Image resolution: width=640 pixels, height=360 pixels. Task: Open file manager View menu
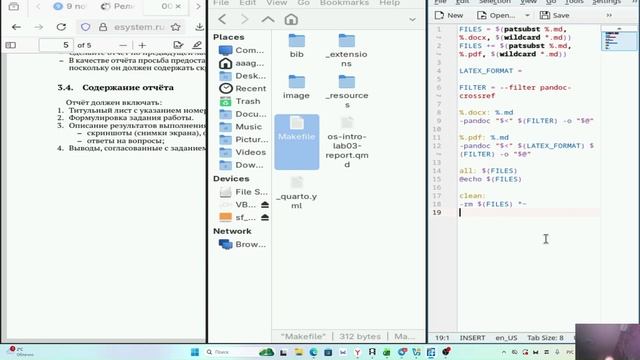click(277, 3)
